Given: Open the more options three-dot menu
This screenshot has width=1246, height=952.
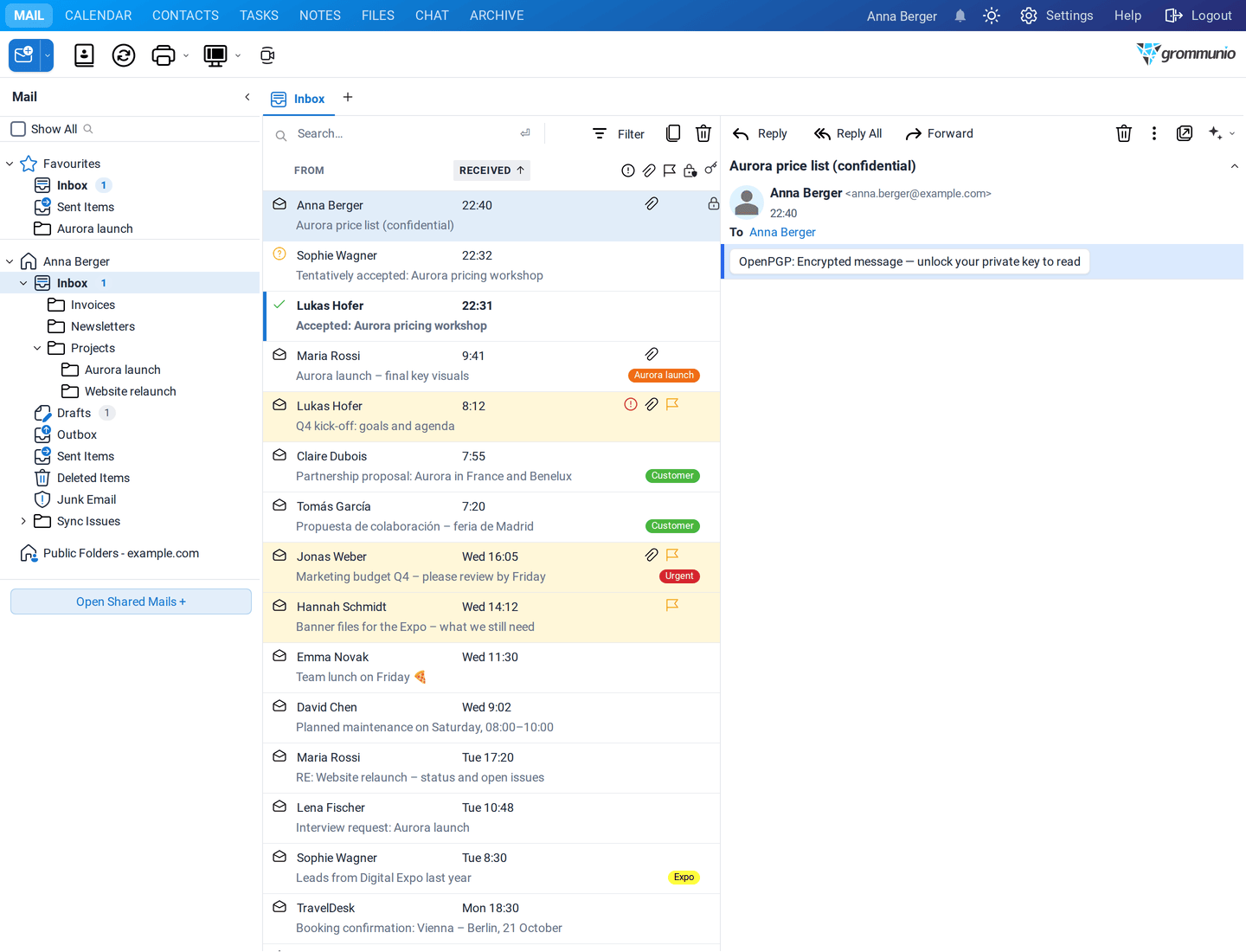Looking at the screenshot, I should click(x=1154, y=133).
